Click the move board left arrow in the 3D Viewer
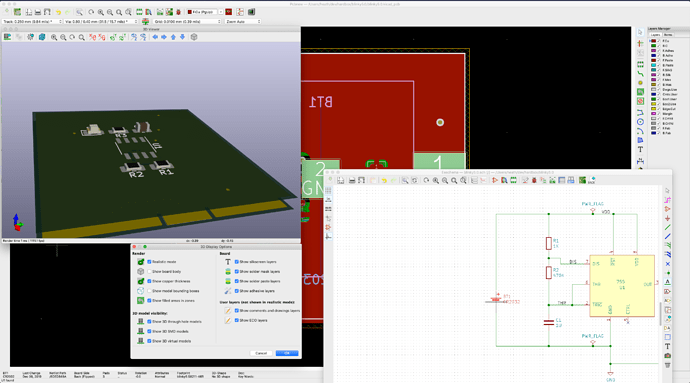The image size is (690, 383). 155,37
